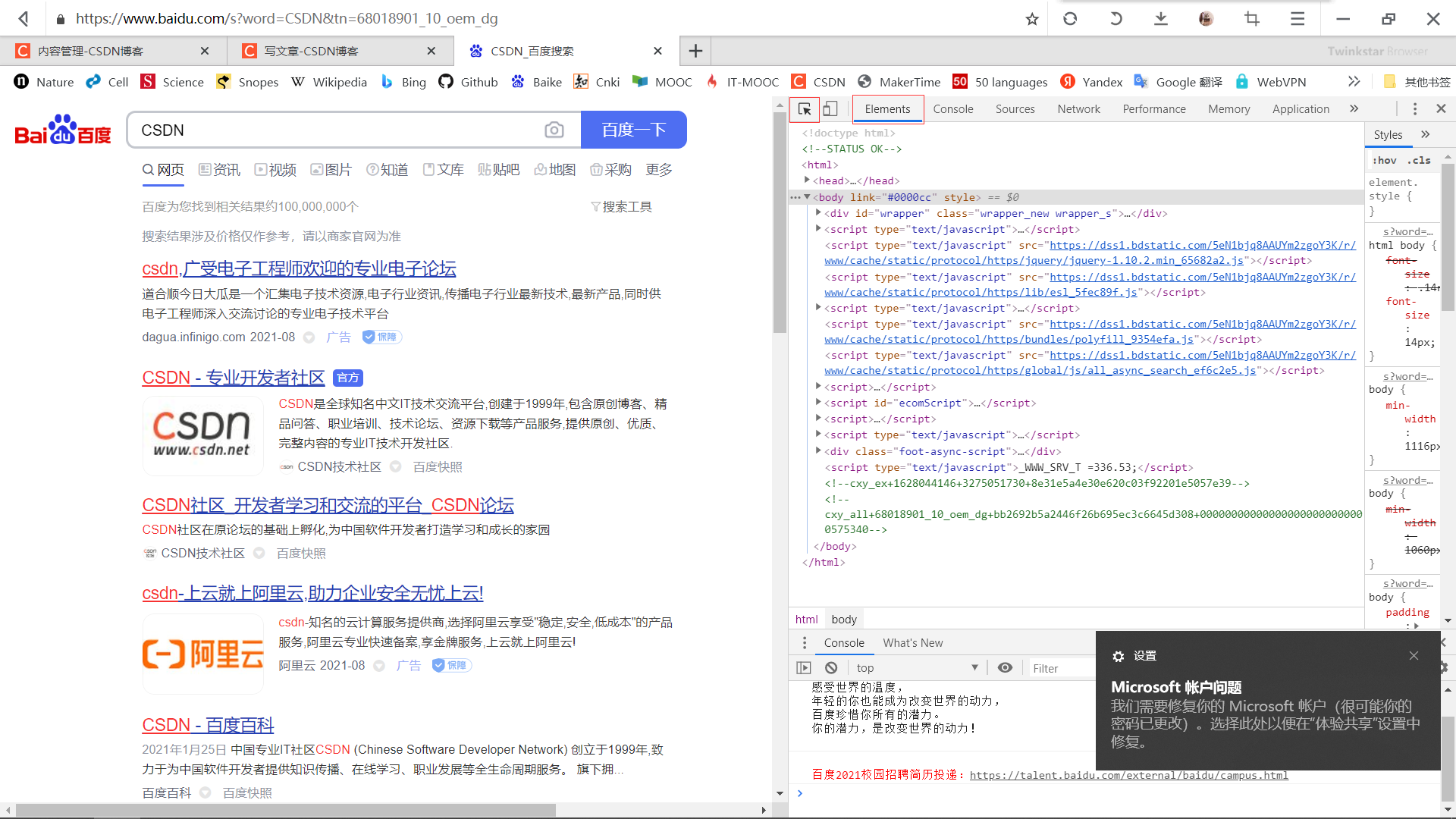Click the crop/screenshot tool icon

point(1252,18)
